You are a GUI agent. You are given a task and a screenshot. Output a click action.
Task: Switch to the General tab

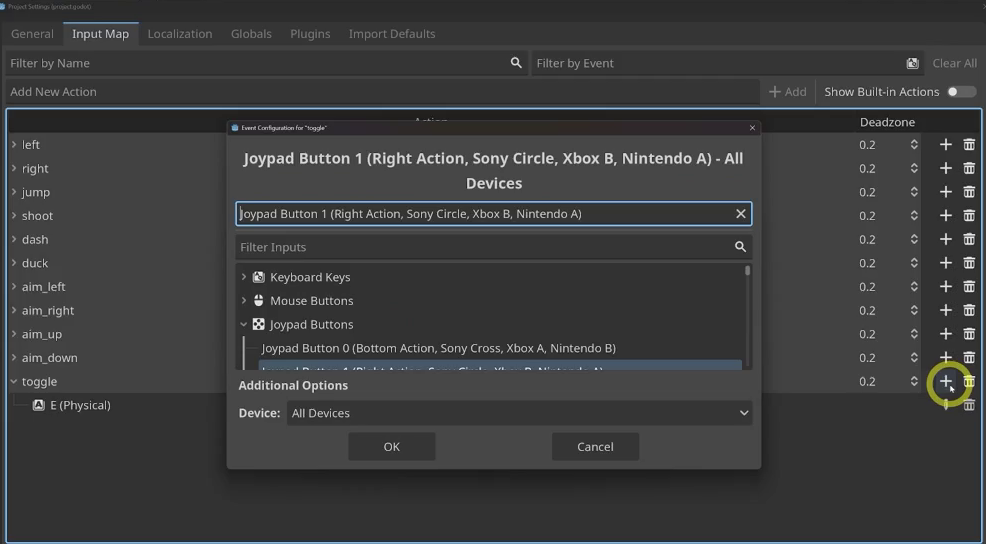tap(32, 34)
